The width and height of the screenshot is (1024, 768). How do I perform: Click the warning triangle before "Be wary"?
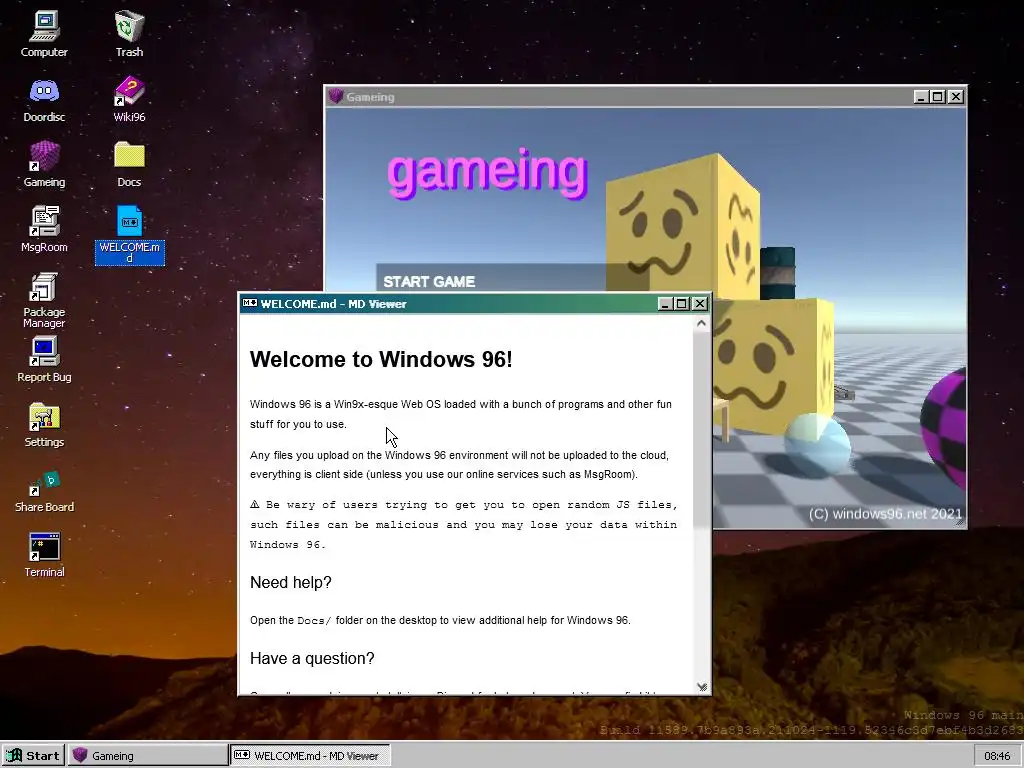point(255,504)
